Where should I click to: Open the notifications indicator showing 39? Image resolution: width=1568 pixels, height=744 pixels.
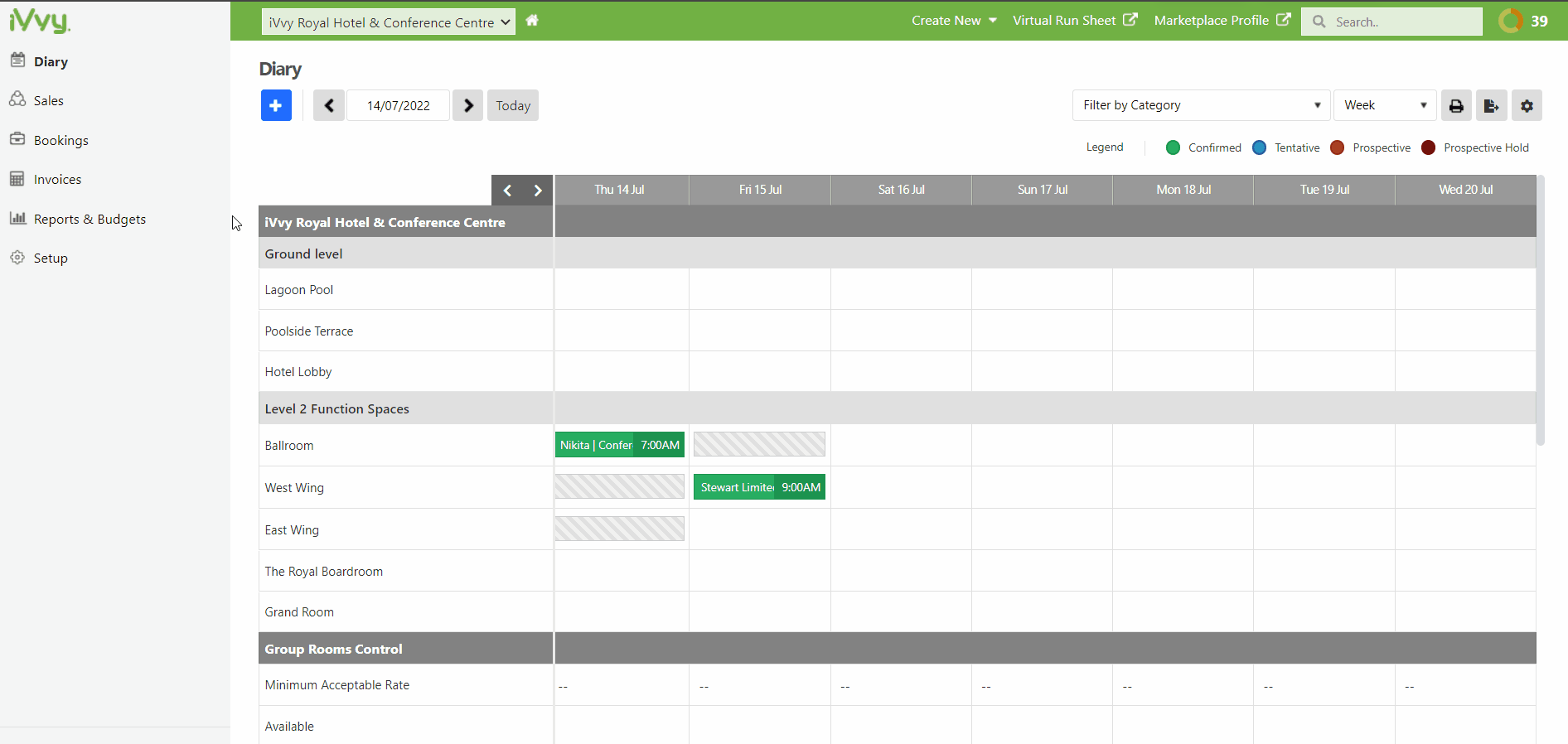tap(1523, 21)
